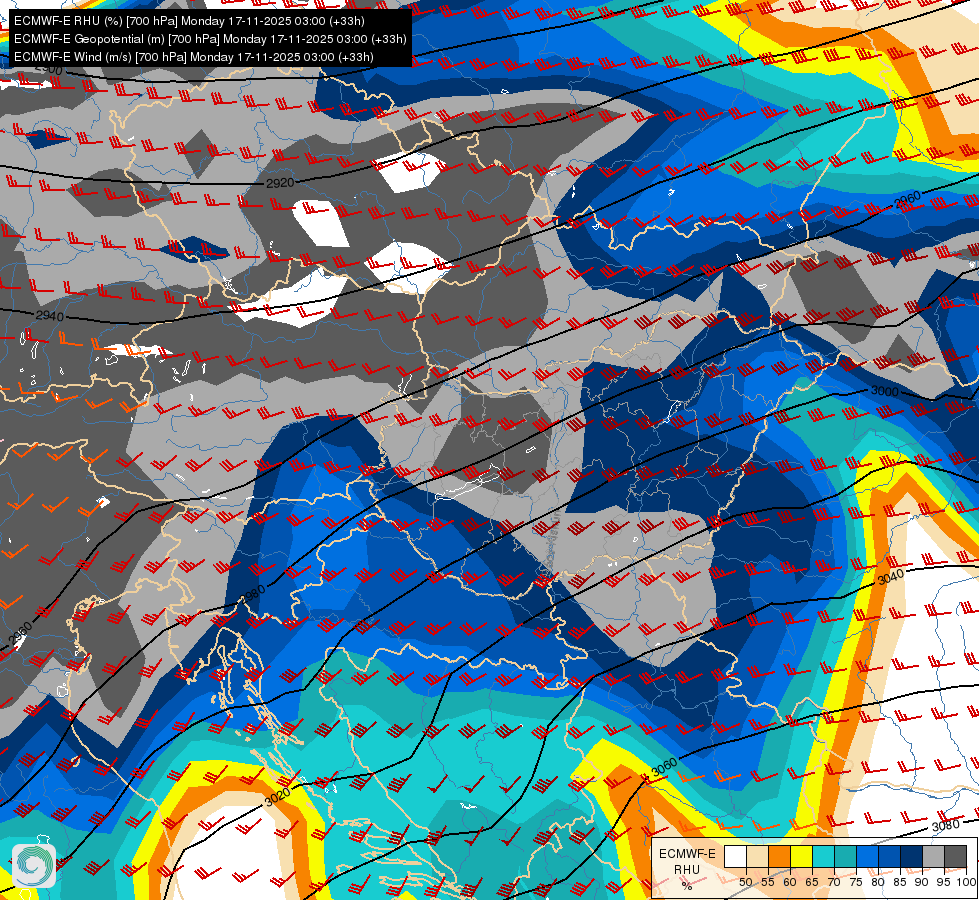Click the 2980 geopotential contour label
The width and height of the screenshot is (979, 900).
(254, 594)
